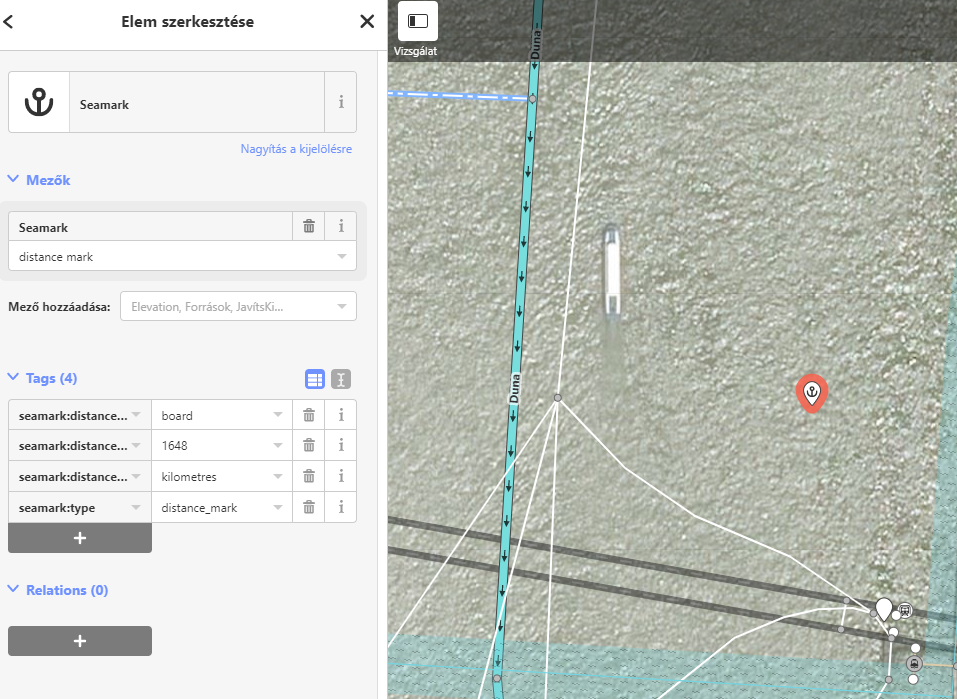Show info for the 1648 tag
The width and height of the screenshot is (957, 699).
341,446
